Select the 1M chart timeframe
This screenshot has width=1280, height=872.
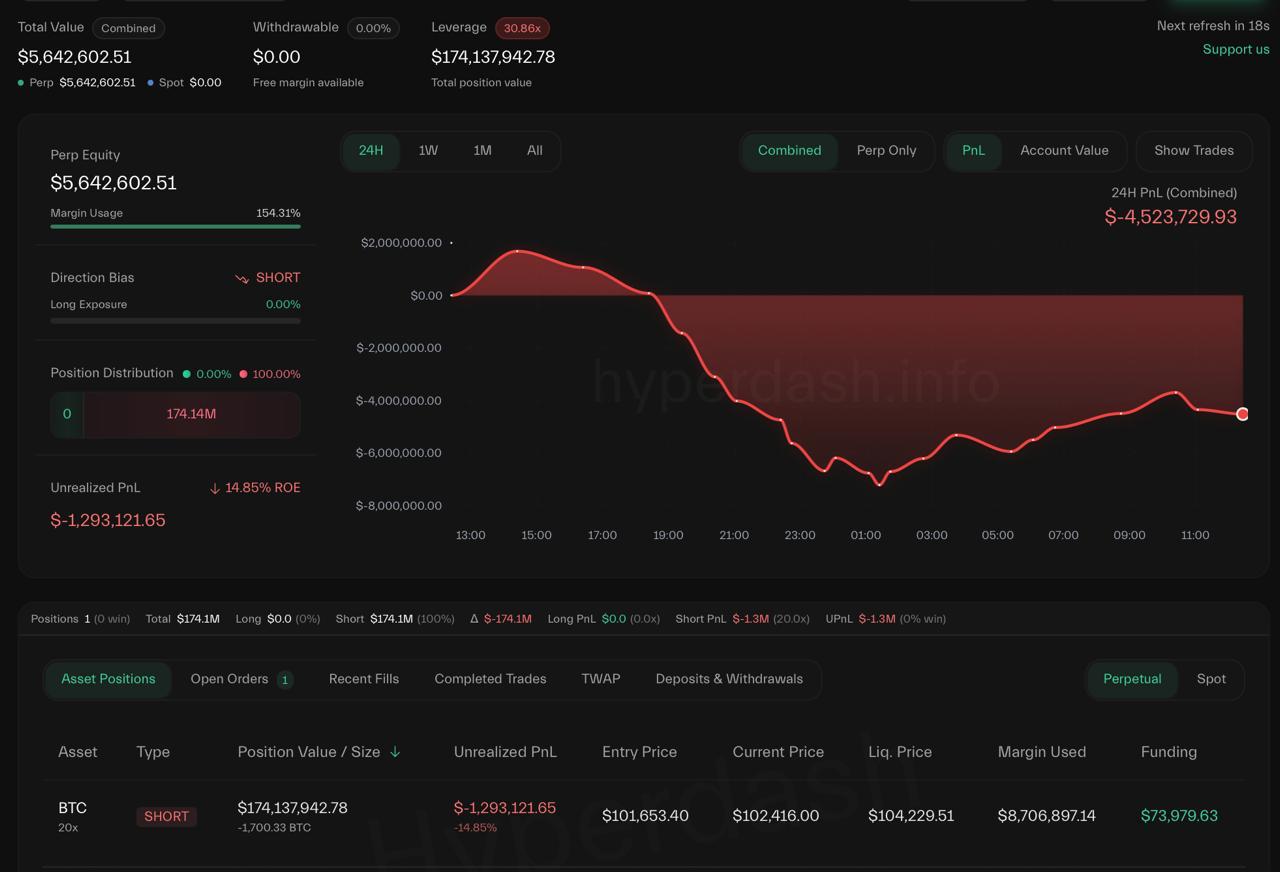pos(482,151)
